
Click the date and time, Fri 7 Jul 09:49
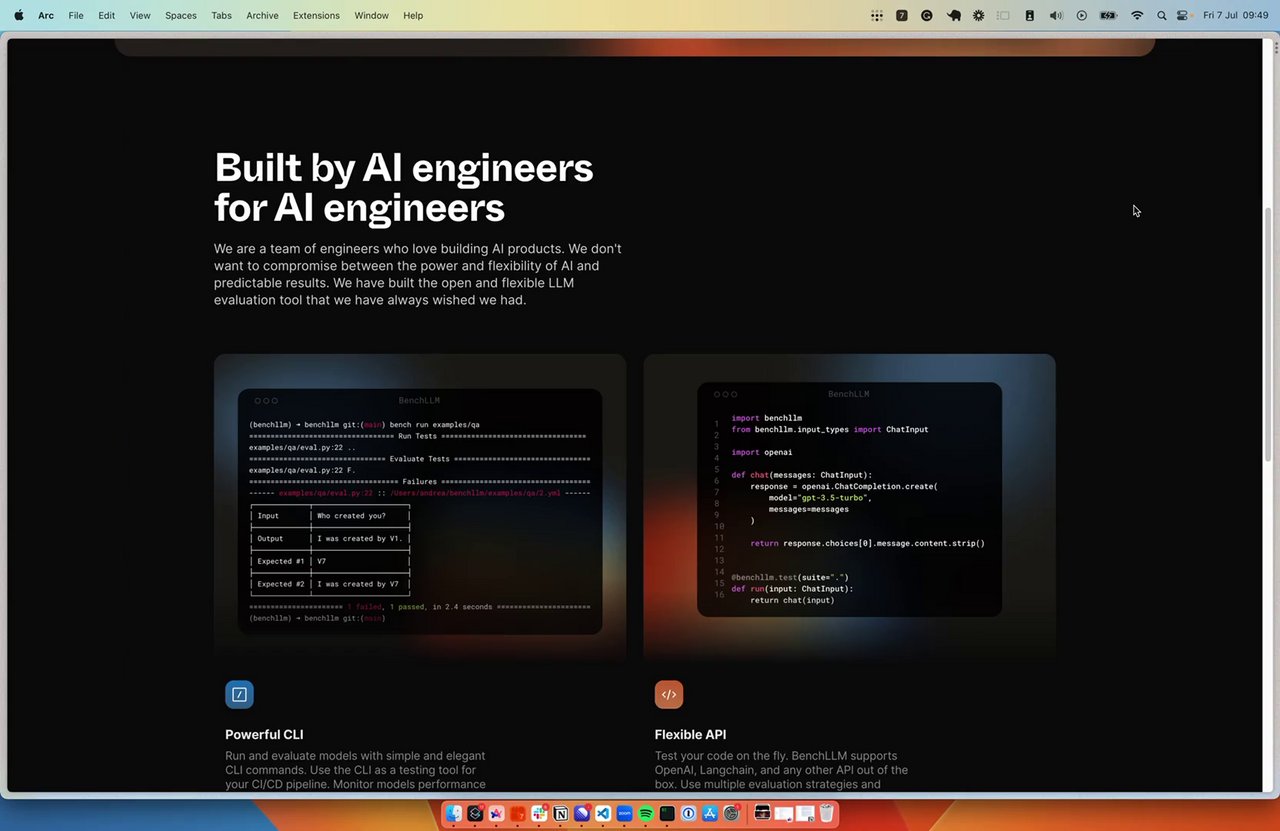point(1235,15)
